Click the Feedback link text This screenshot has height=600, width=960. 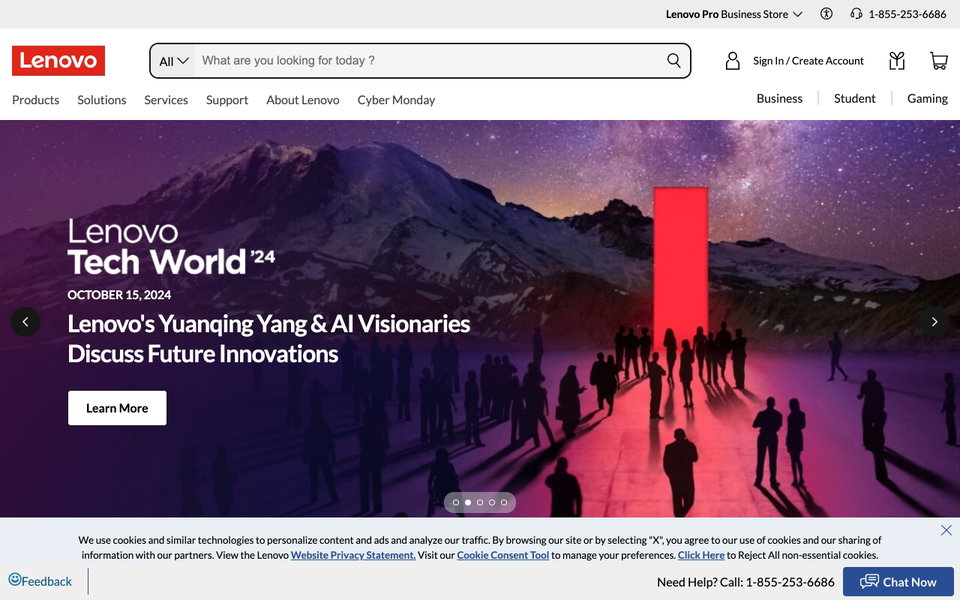pyautogui.click(x=47, y=582)
